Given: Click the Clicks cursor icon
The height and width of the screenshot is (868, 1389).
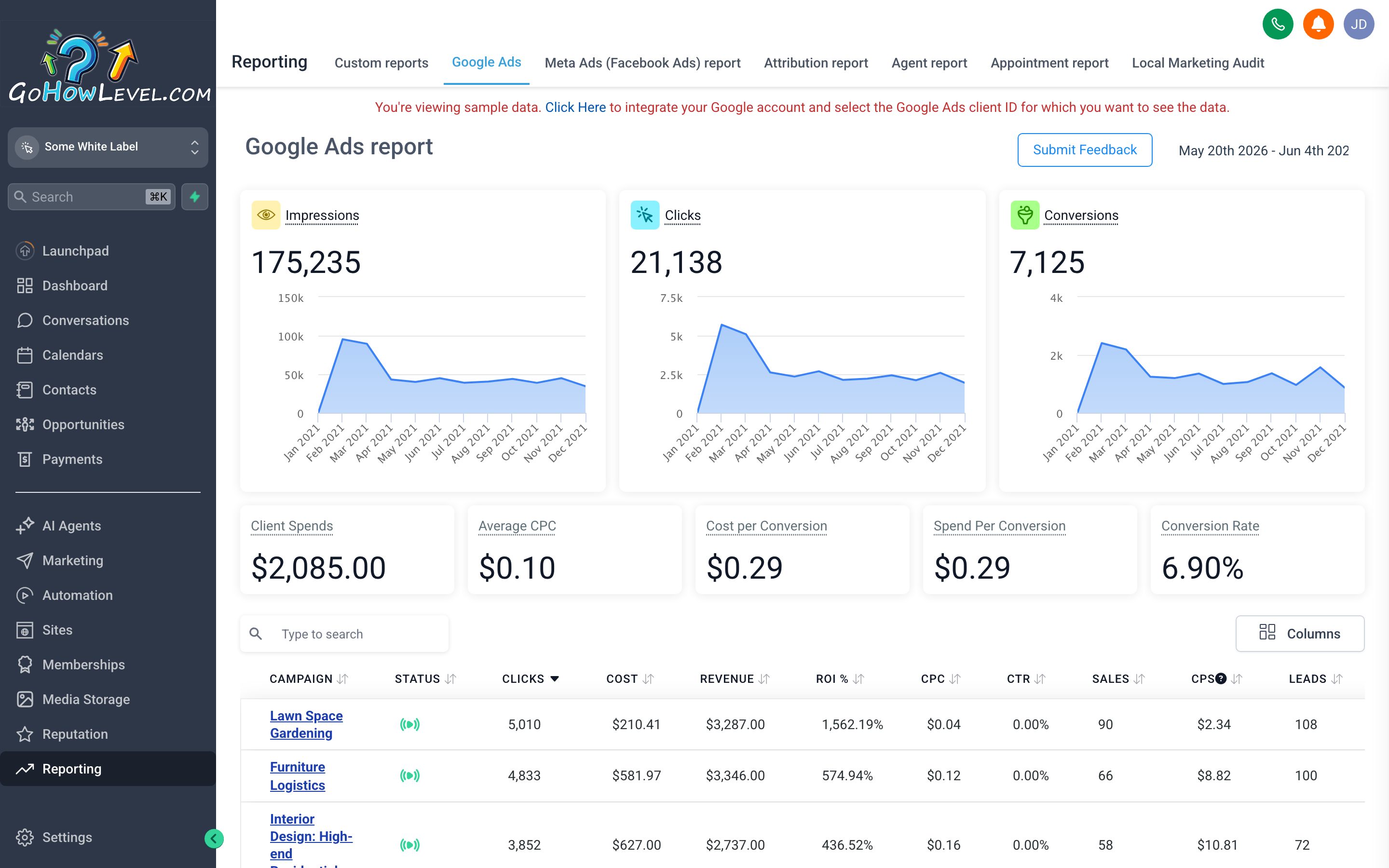Looking at the screenshot, I should point(644,215).
